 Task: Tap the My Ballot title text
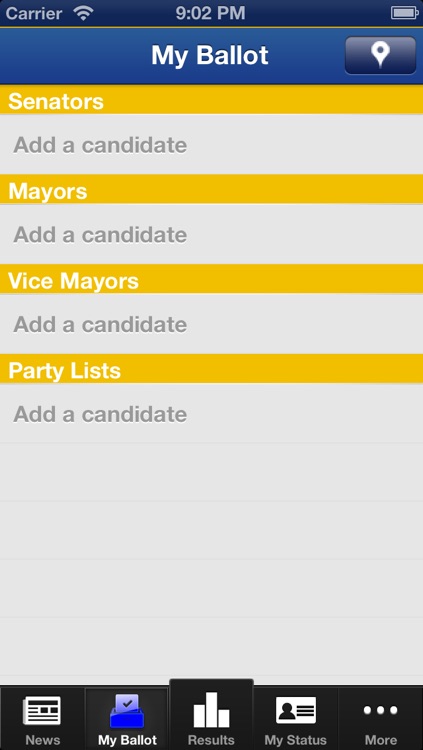[x=210, y=55]
